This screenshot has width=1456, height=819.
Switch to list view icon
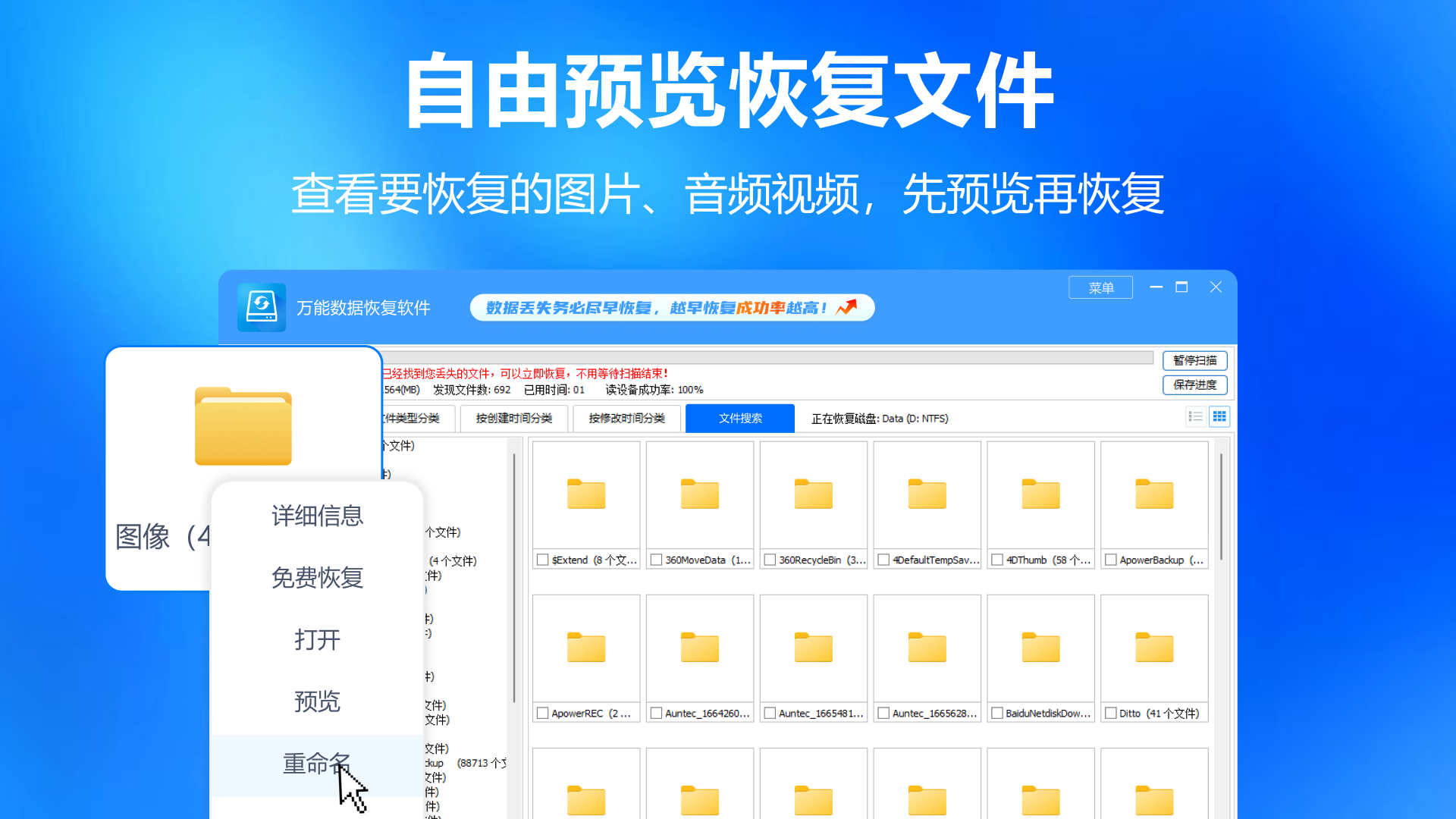pos(1196,416)
